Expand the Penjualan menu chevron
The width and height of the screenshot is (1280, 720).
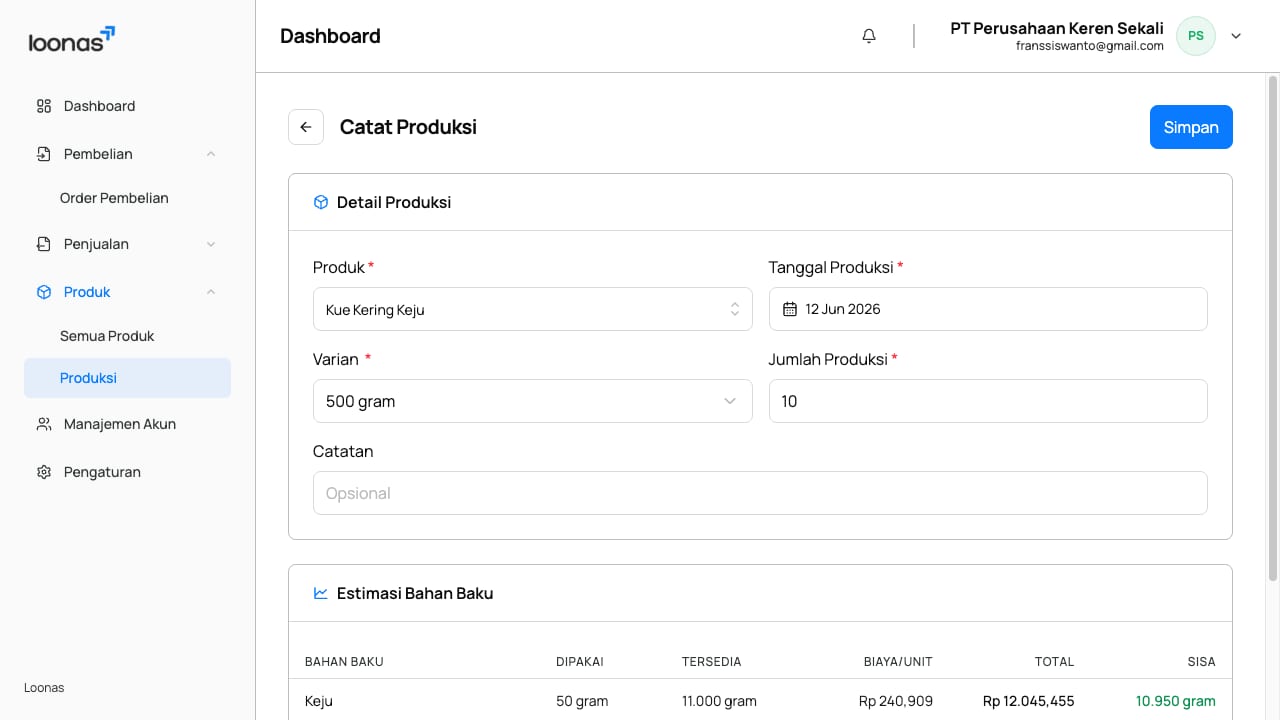point(211,244)
